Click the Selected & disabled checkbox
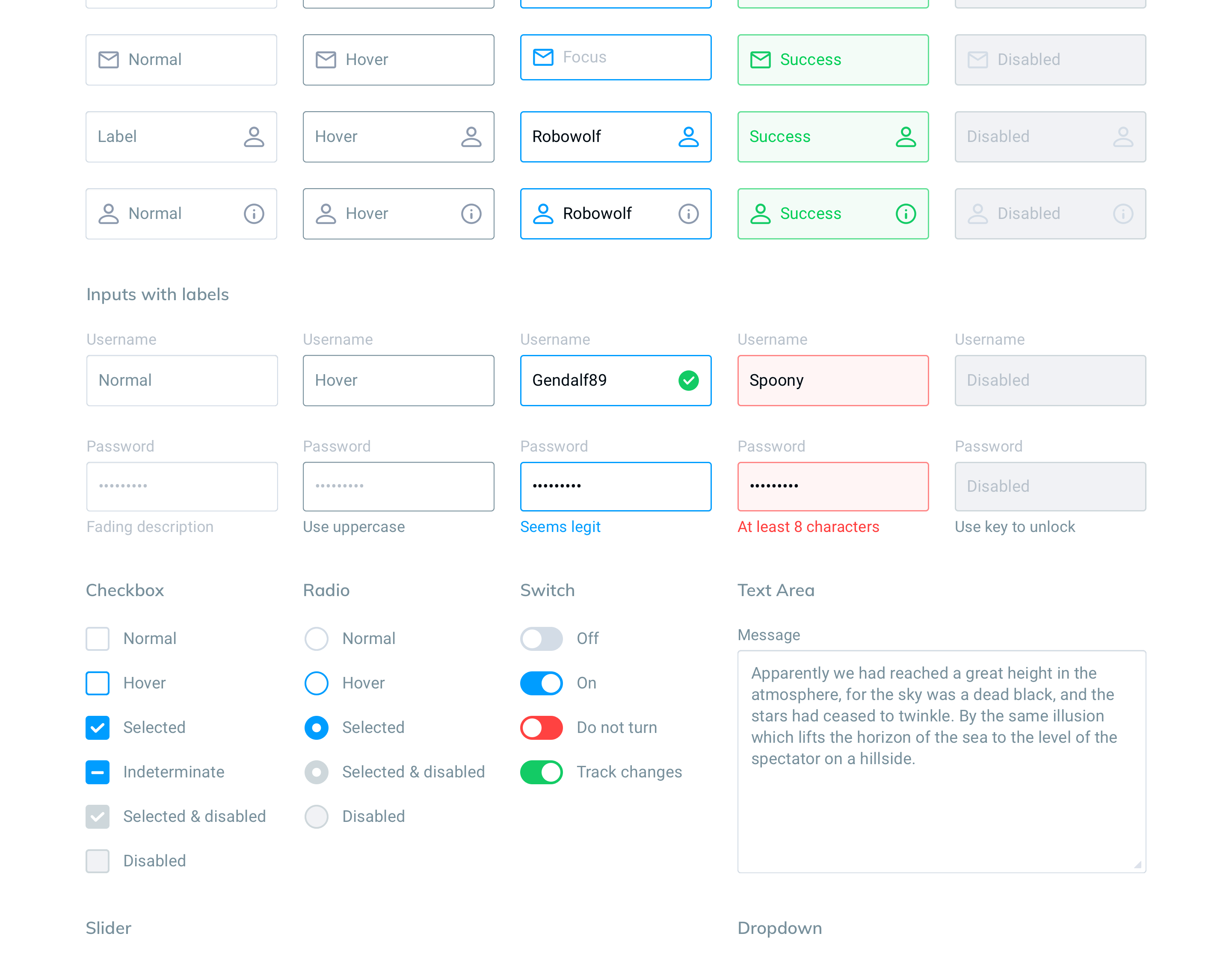Screen dimensions: 1232x963 pyautogui.click(x=98, y=817)
